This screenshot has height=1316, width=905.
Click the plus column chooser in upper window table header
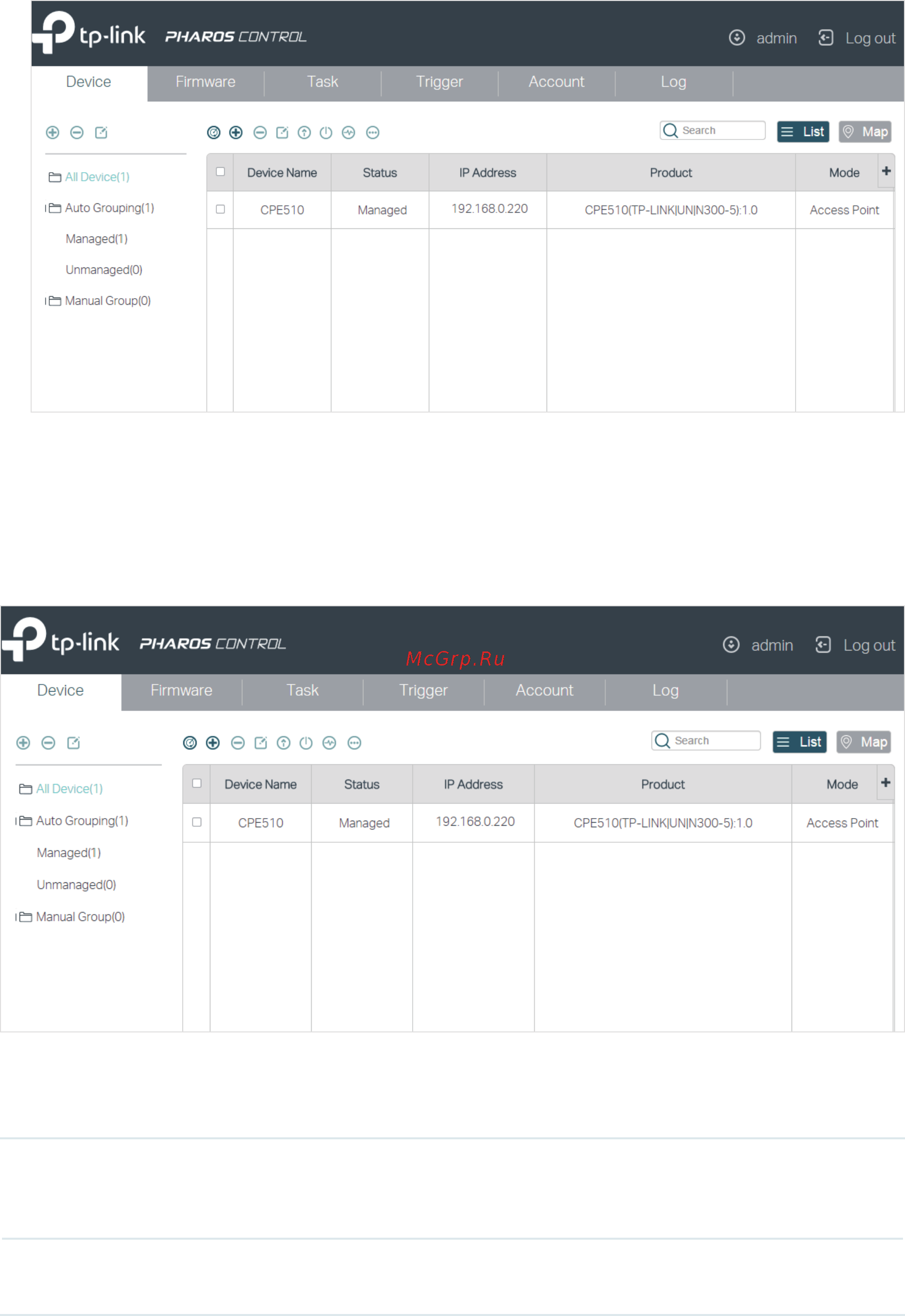click(x=886, y=171)
